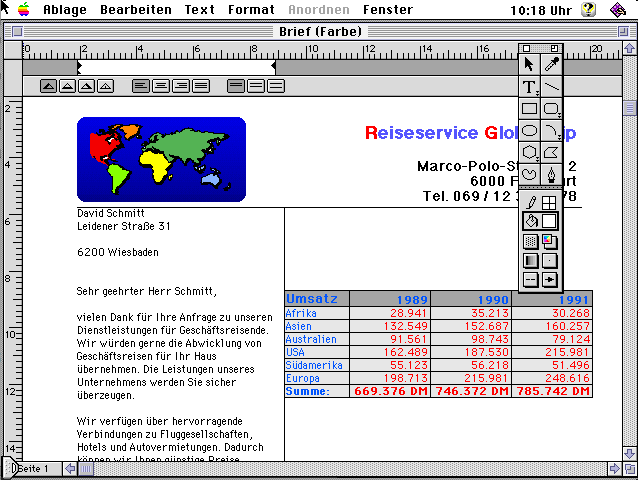Select the freehand shape tool

click(529, 175)
